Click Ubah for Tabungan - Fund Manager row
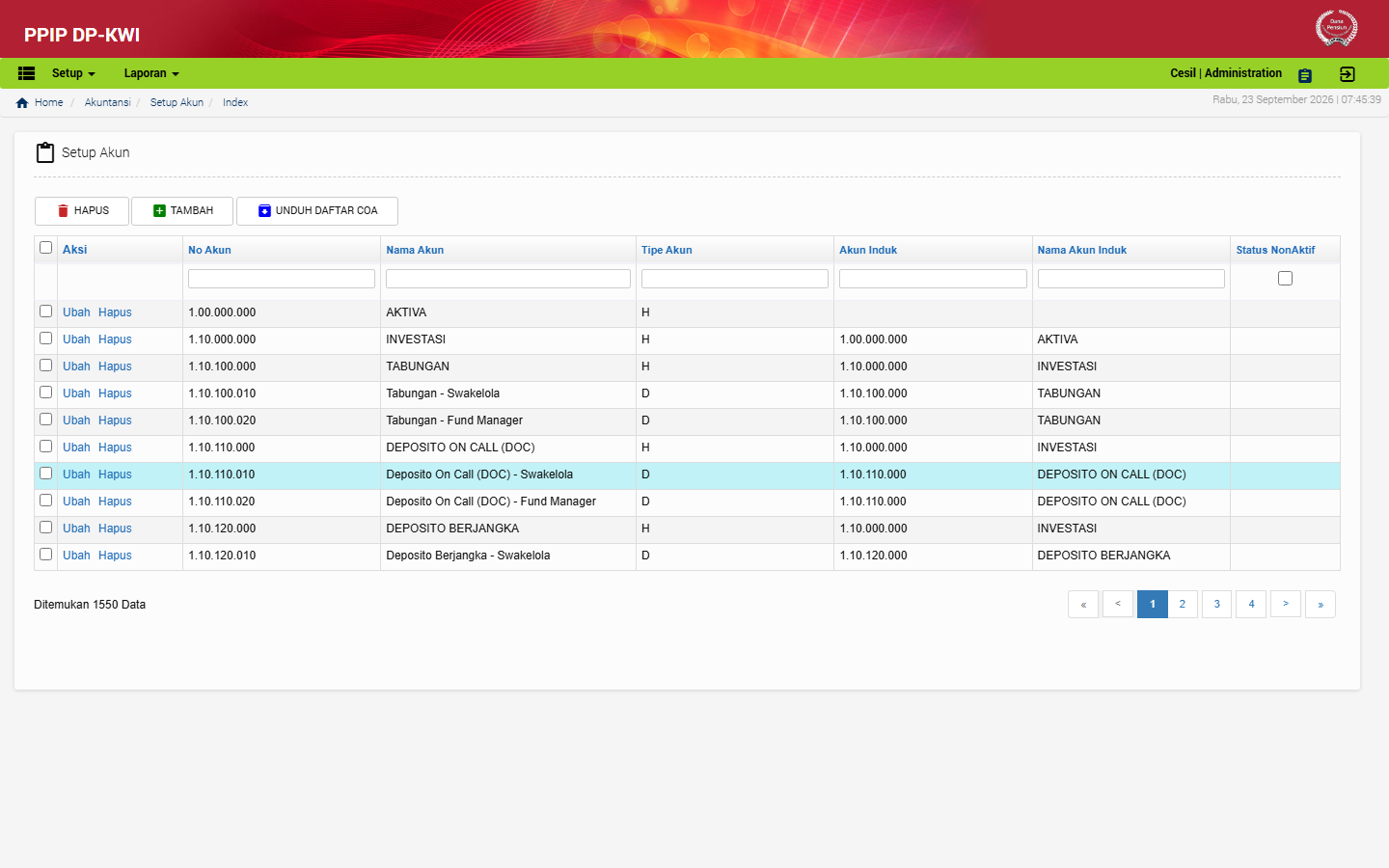Viewport: 1389px width, 868px height. tap(76, 420)
